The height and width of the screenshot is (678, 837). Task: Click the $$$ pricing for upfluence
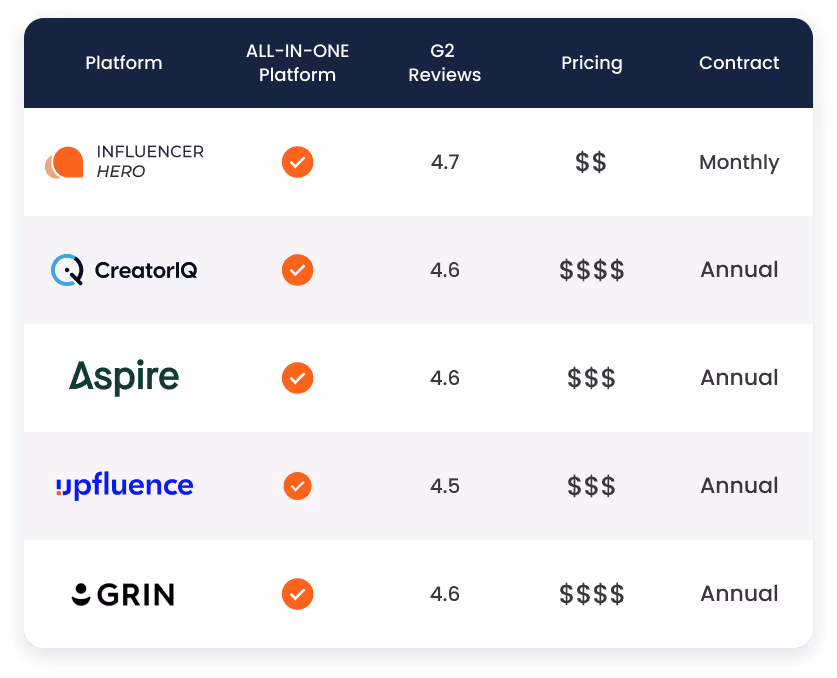(x=591, y=486)
